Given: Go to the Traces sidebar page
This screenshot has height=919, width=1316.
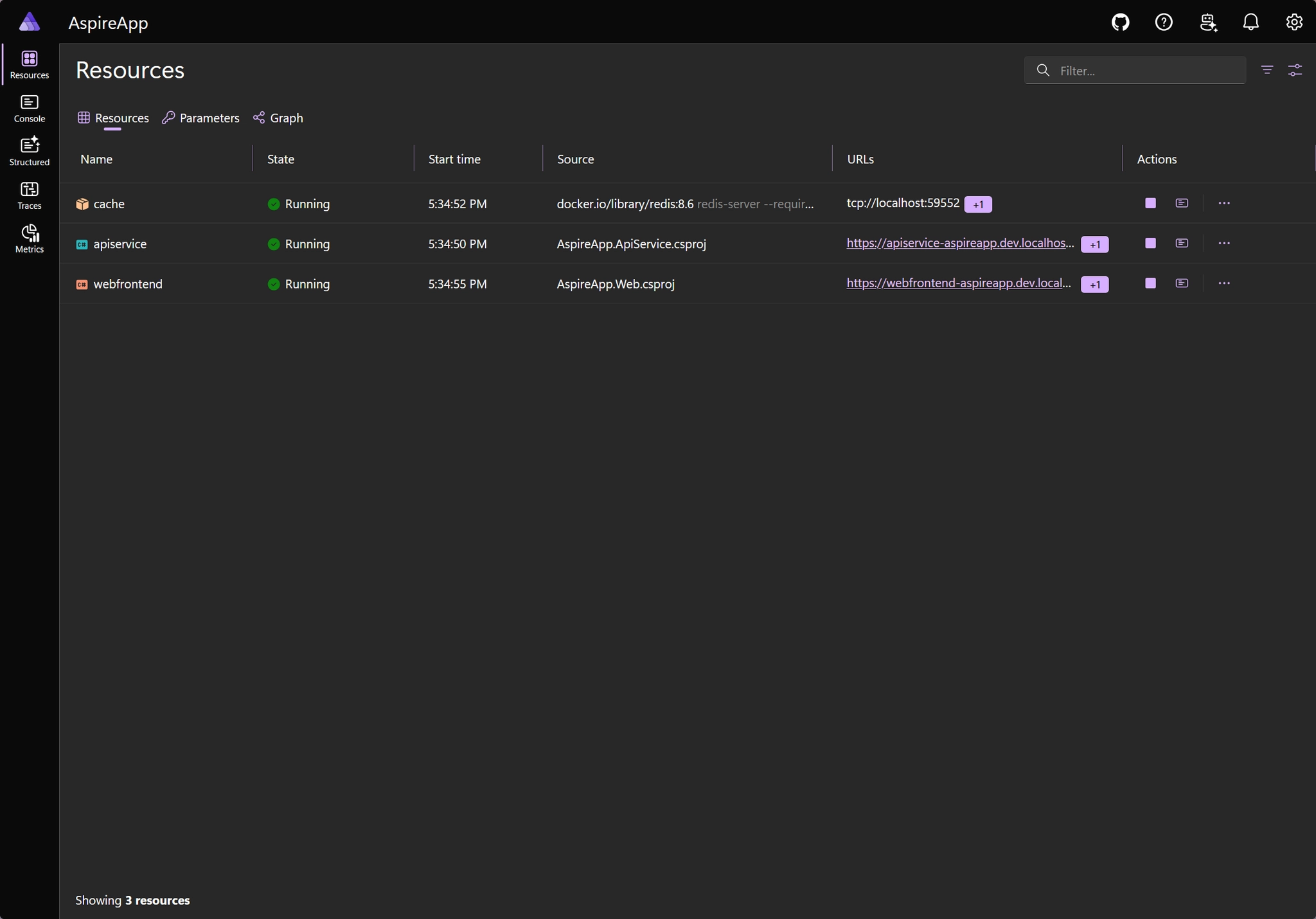Looking at the screenshot, I should 30,195.
